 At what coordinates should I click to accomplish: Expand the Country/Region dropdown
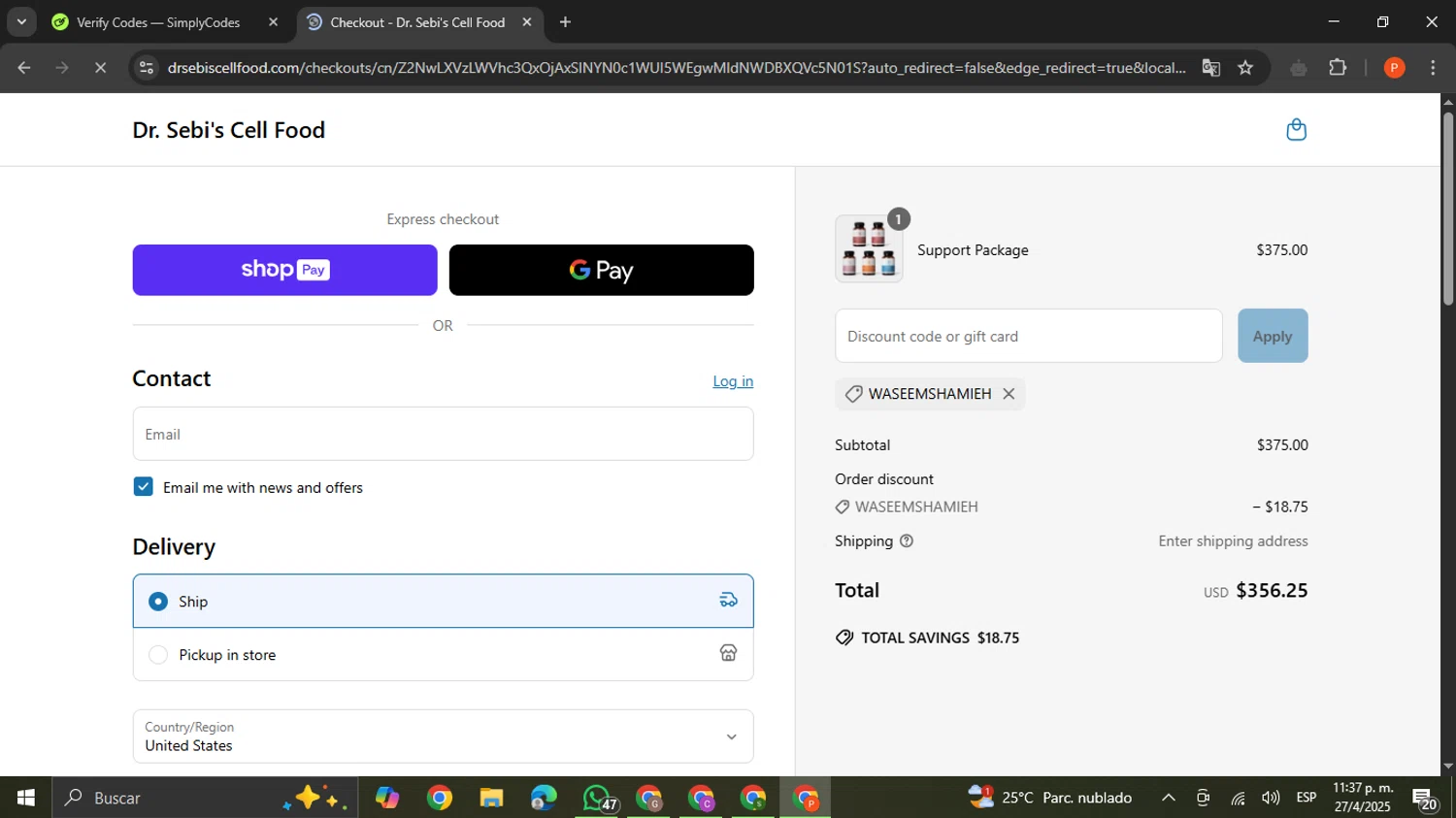pyautogui.click(x=443, y=736)
